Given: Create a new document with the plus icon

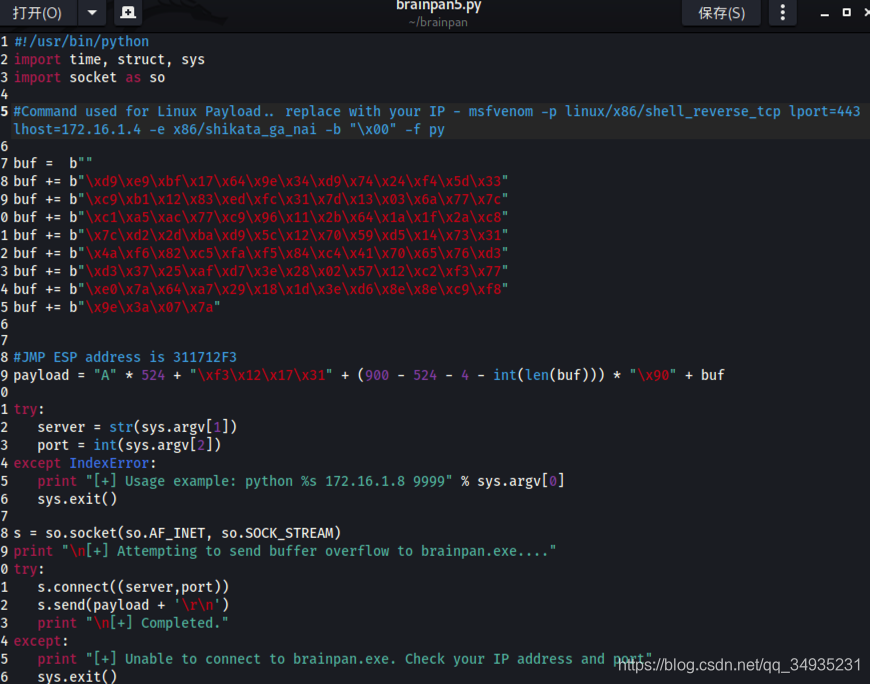Looking at the screenshot, I should tap(128, 13).
